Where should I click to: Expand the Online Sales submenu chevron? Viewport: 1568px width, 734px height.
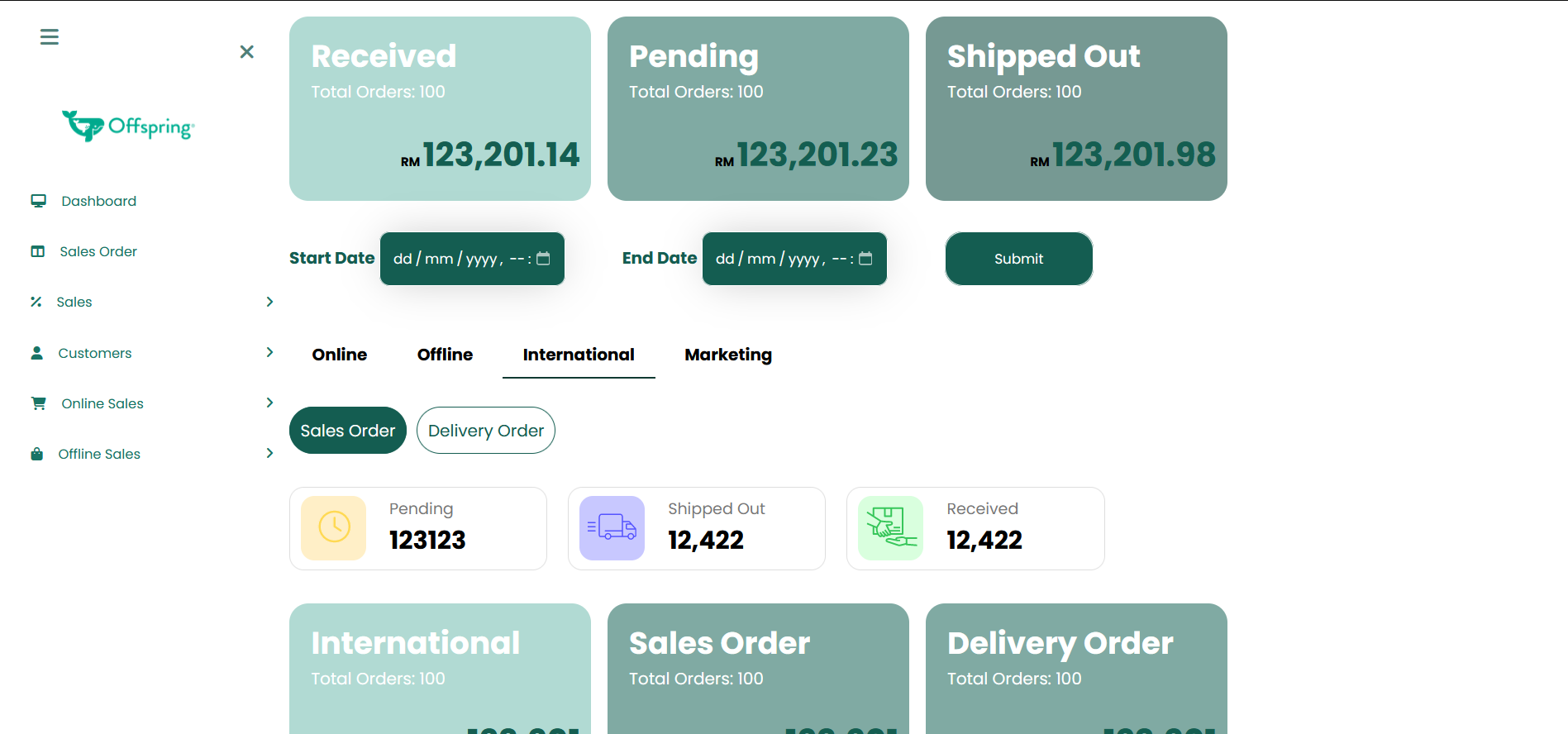[x=269, y=403]
